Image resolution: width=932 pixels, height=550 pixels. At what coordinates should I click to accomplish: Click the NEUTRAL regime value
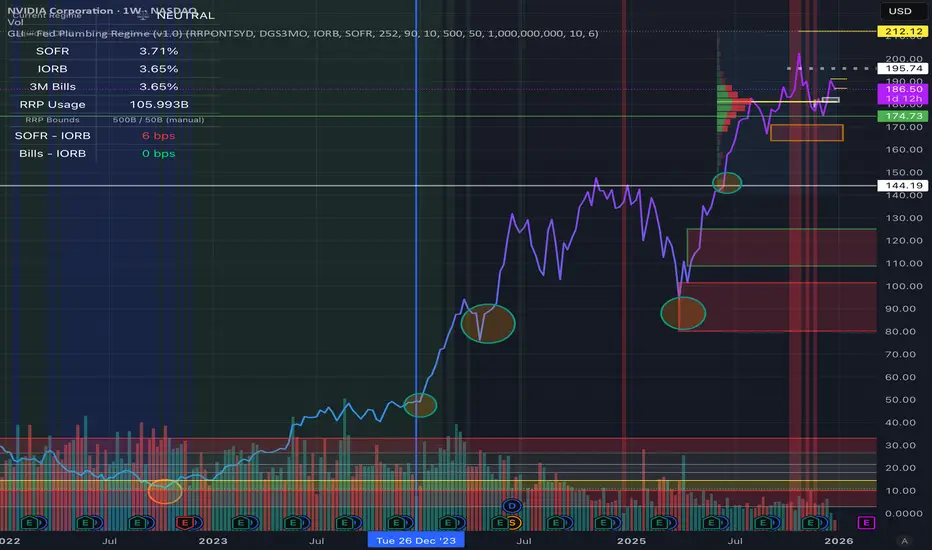pyautogui.click(x=185, y=15)
